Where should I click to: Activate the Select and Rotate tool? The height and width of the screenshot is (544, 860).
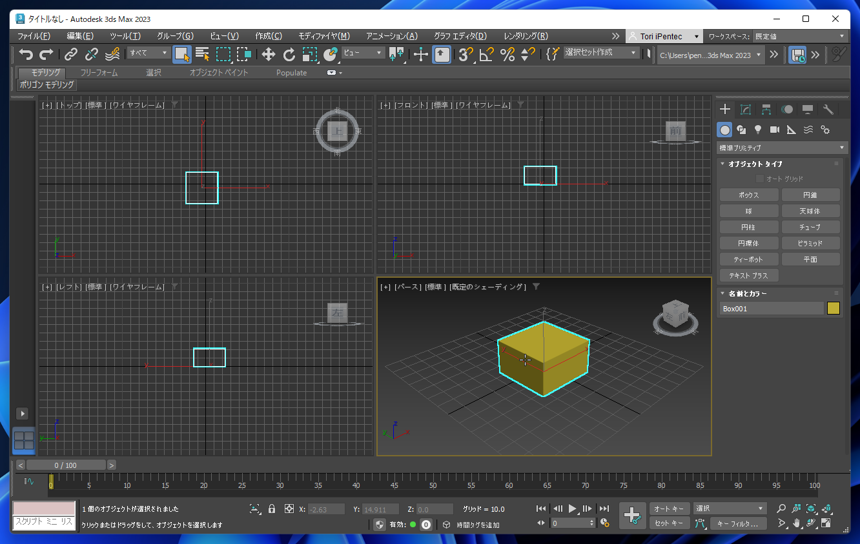tap(289, 54)
